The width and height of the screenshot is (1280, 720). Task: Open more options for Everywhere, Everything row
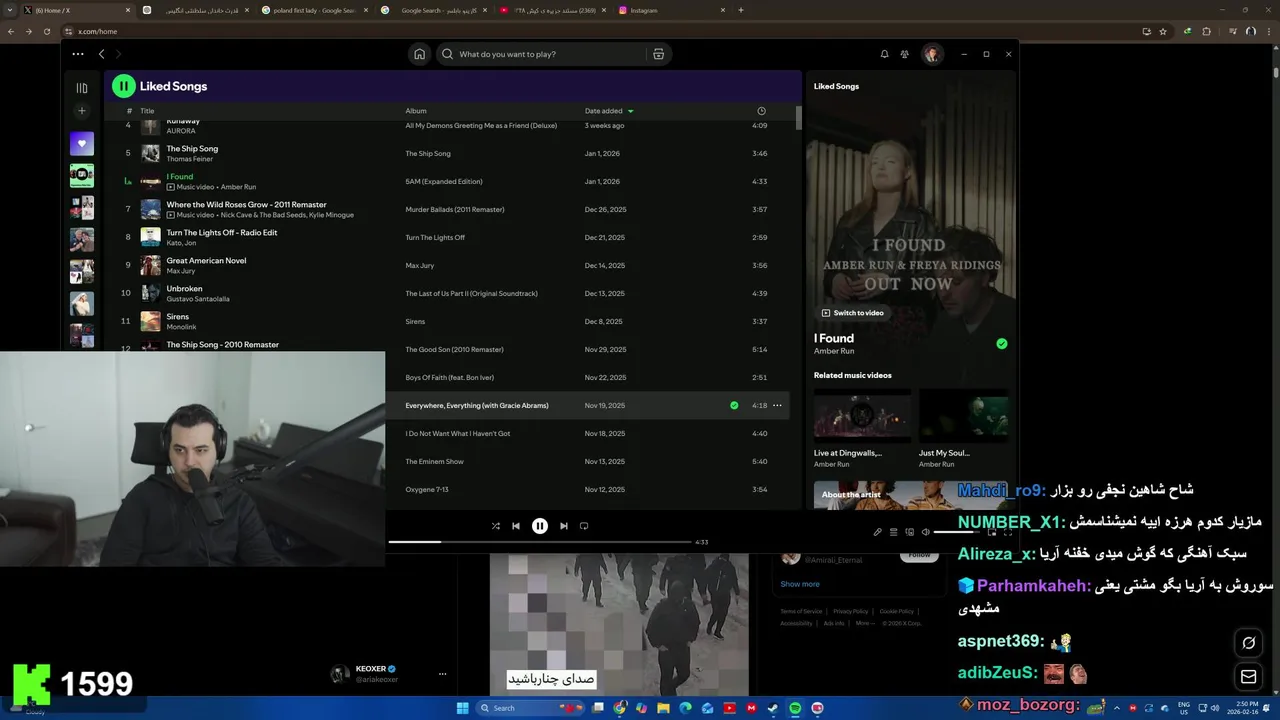click(777, 405)
